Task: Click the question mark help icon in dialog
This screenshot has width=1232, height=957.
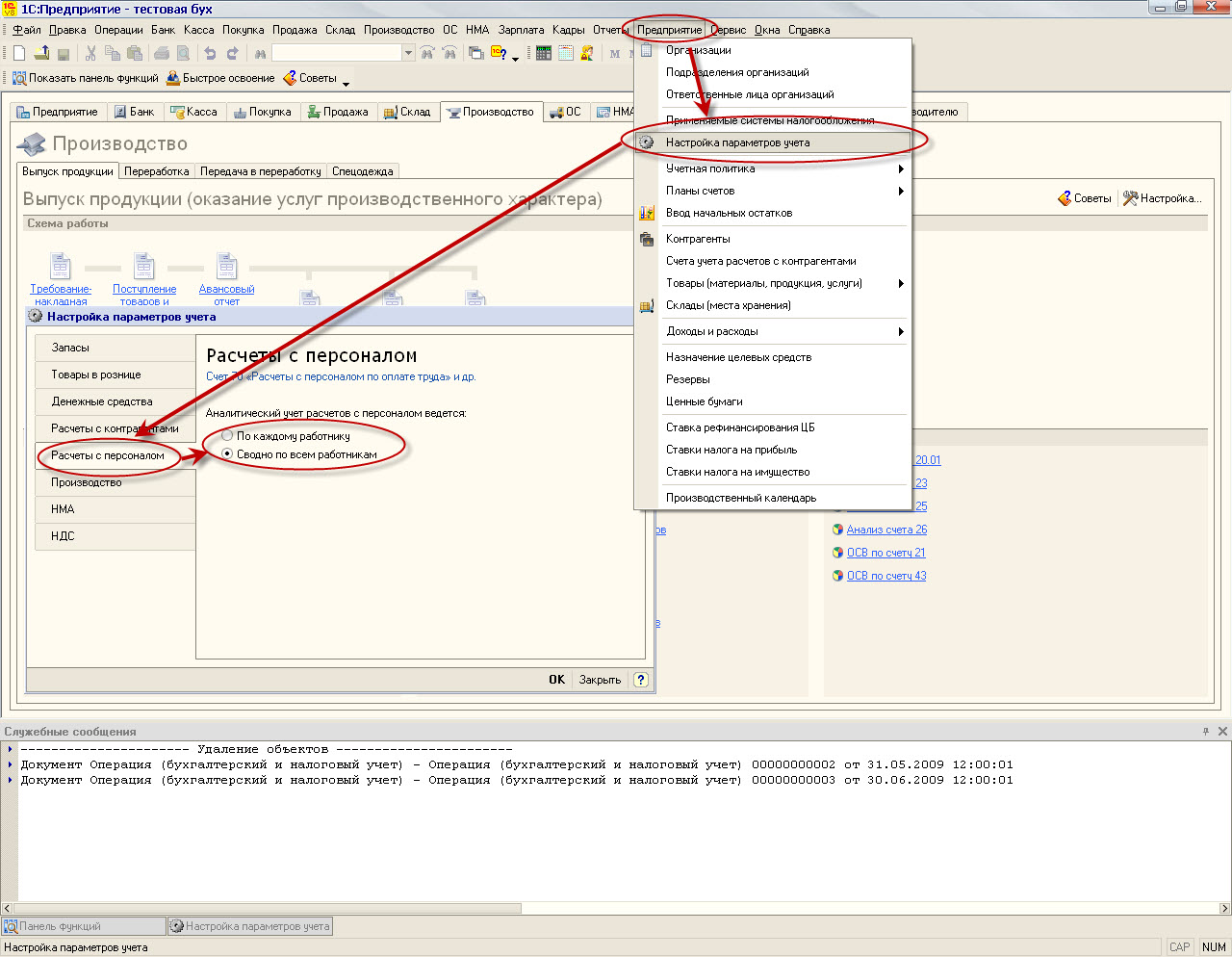Action: tap(641, 680)
